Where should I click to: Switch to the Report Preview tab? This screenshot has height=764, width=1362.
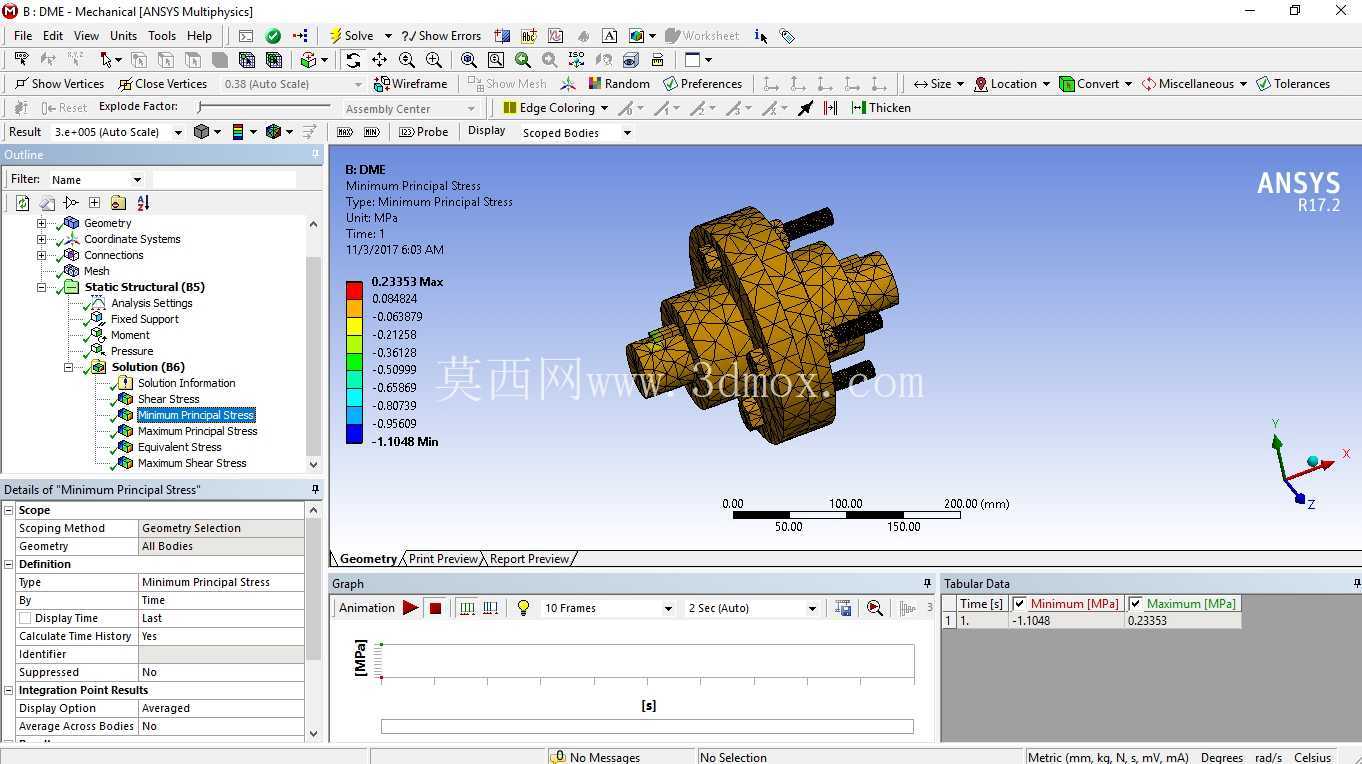pos(529,559)
